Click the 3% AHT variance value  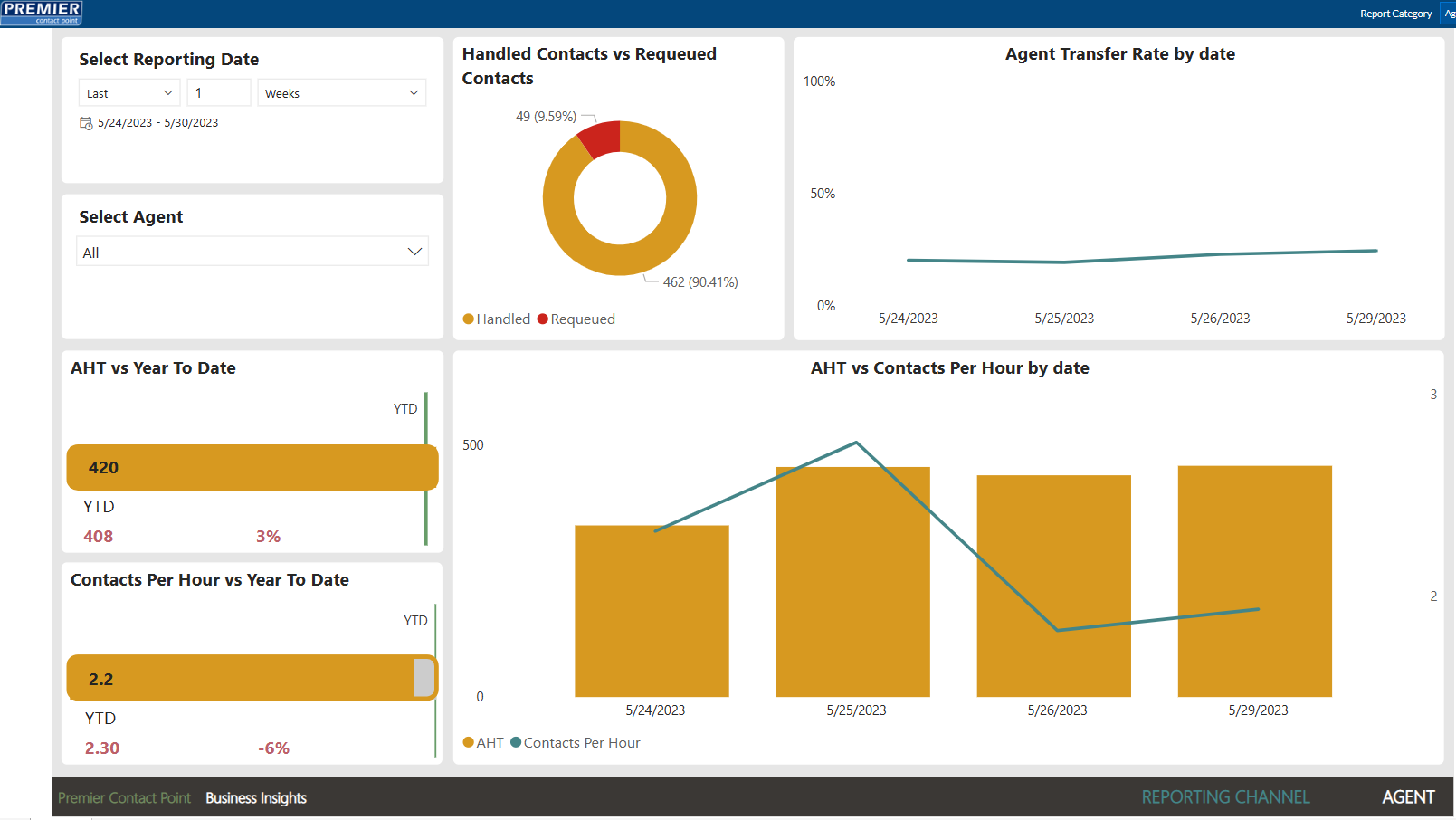pyautogui.click(x=268, y=537)
